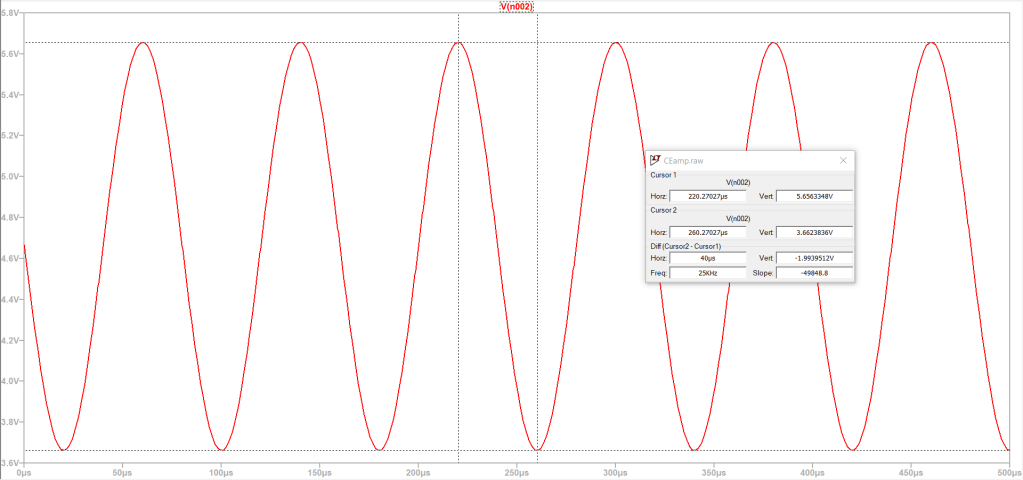This screenshot has width=1023, height=480.
Task: Click the Slope value field
Action: [x=813, y=272]
